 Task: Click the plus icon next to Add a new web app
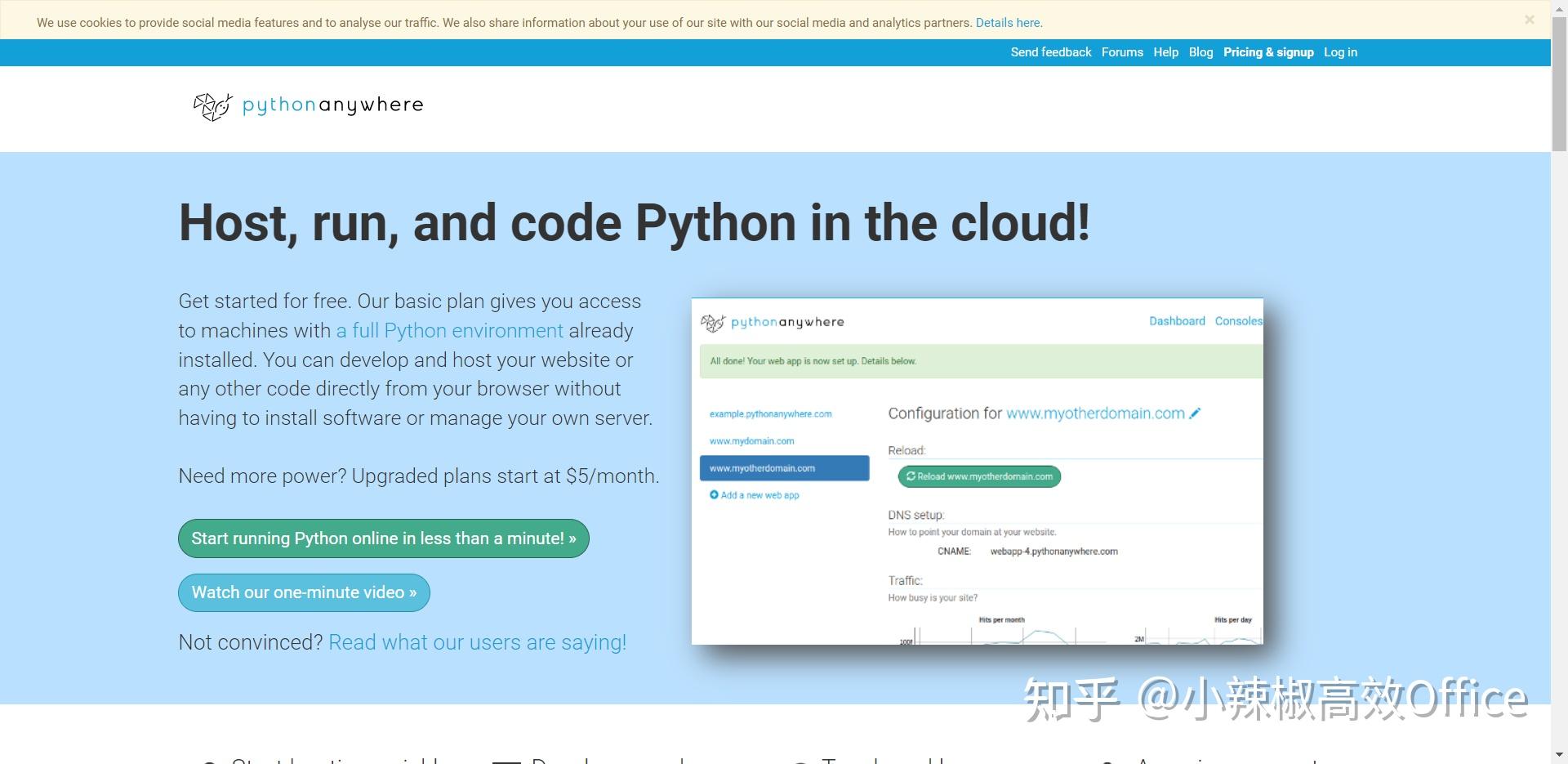[714, 495]
